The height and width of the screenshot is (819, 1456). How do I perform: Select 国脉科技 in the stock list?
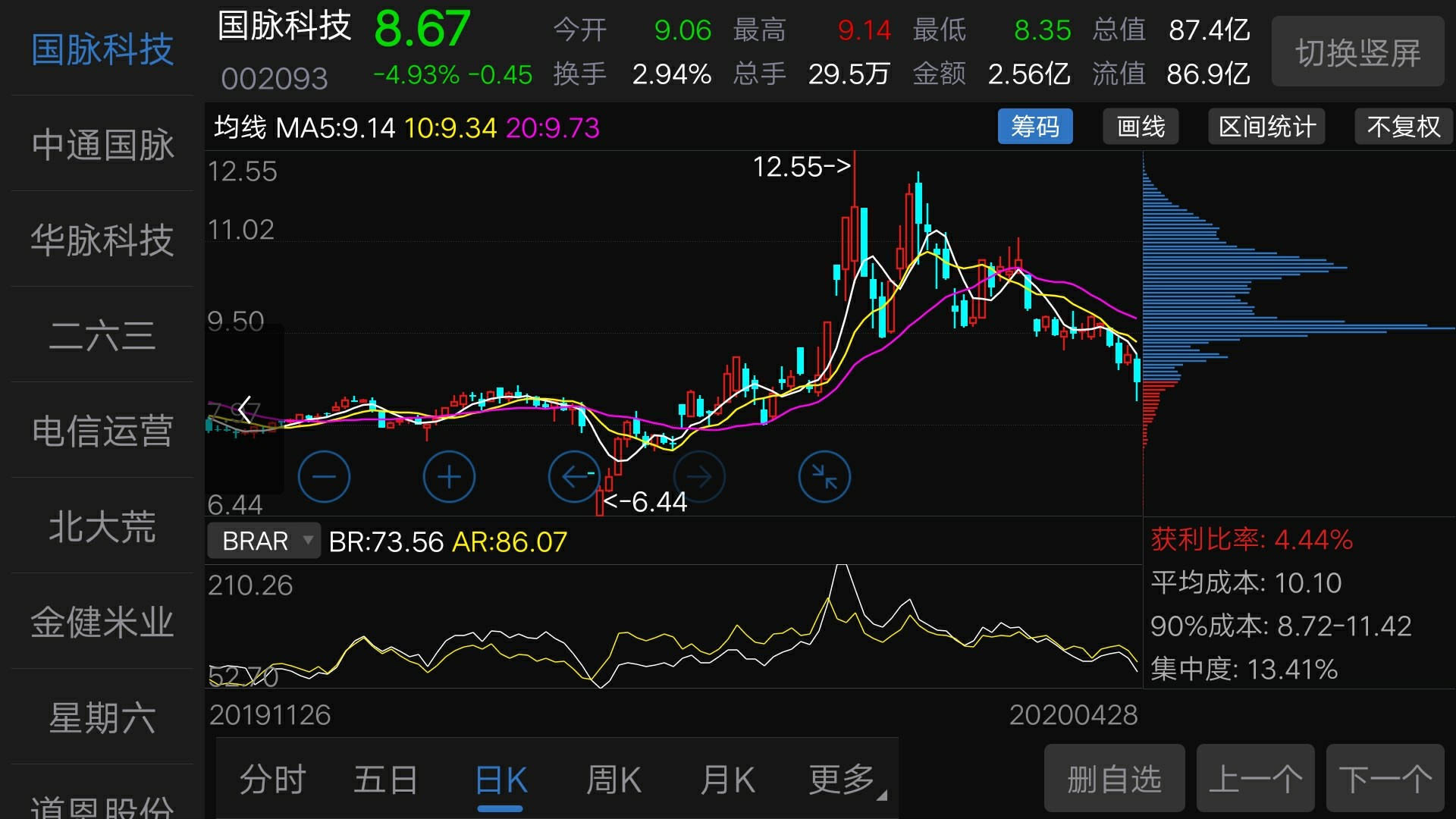click(102, 49)
